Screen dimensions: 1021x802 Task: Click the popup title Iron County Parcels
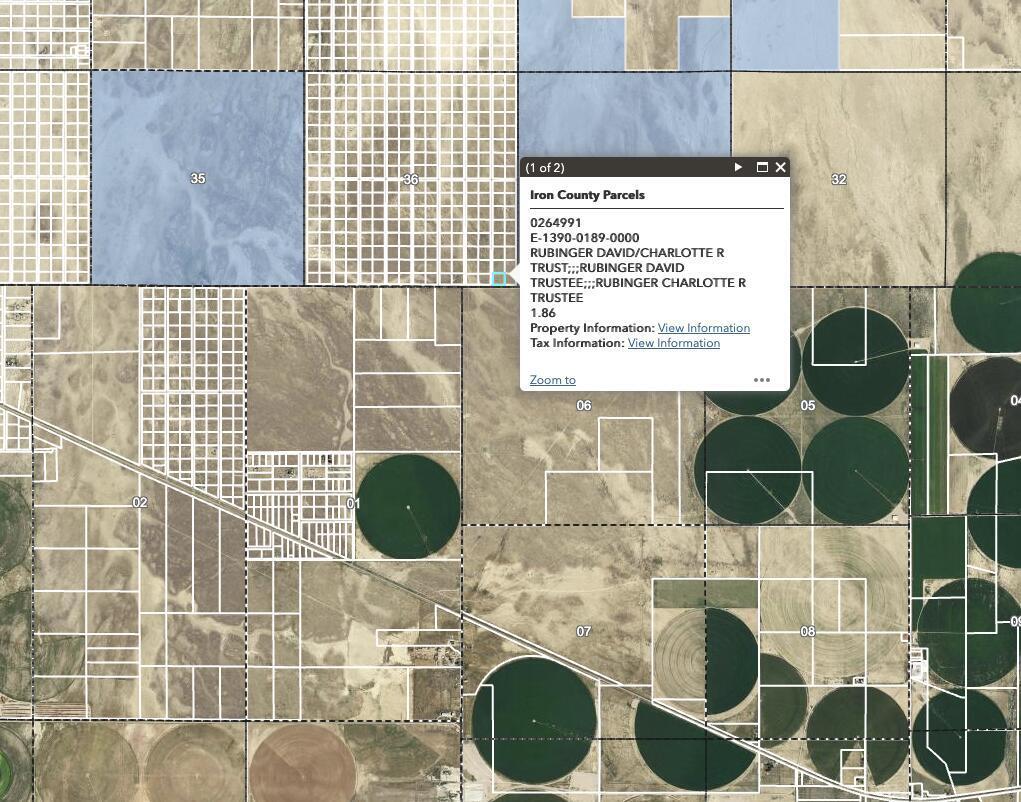pos(587,195)
